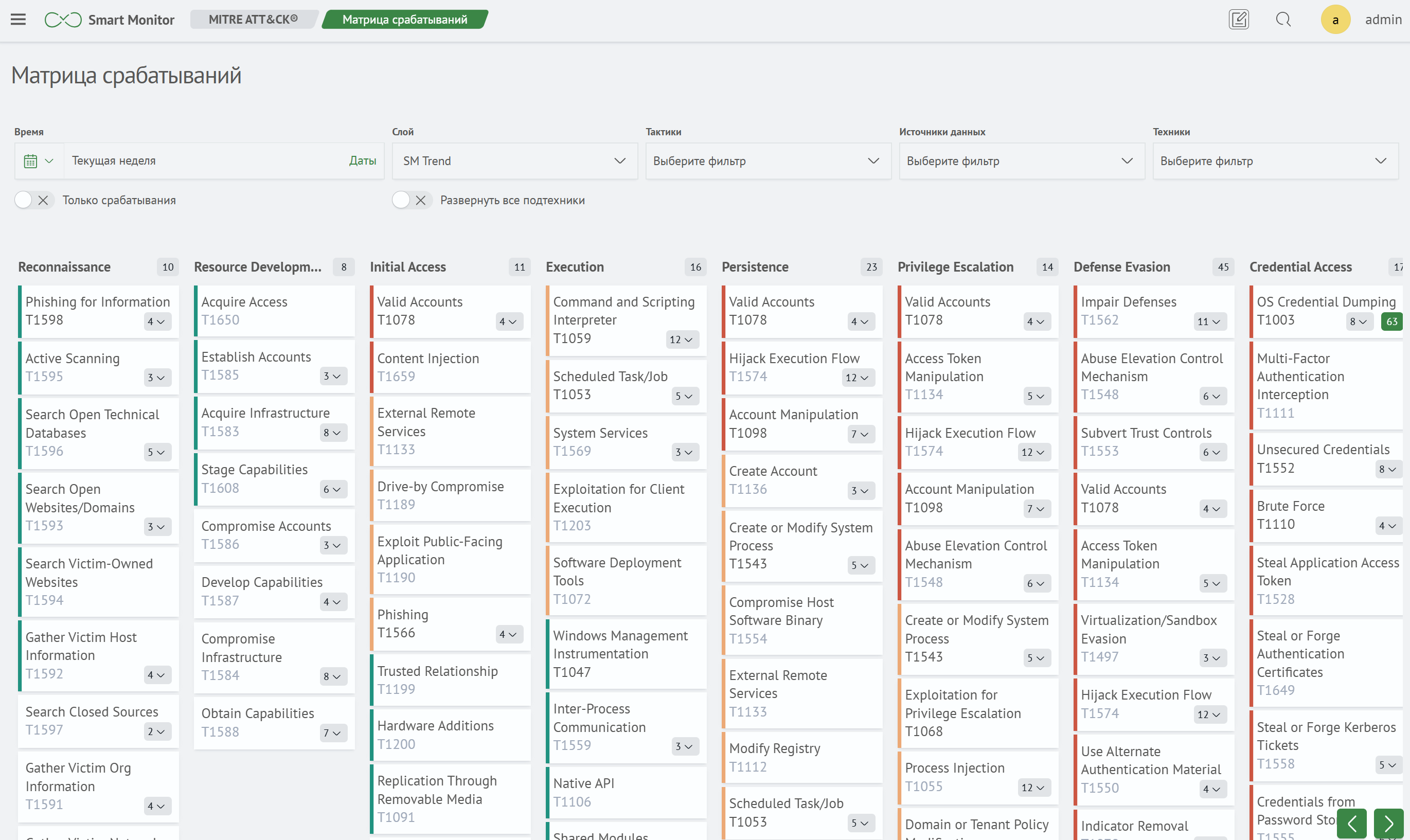1410x840 pixels.
Task: Click the green 63 badge on OS Credential Dumping
Action: click(x=1391, y=321)
